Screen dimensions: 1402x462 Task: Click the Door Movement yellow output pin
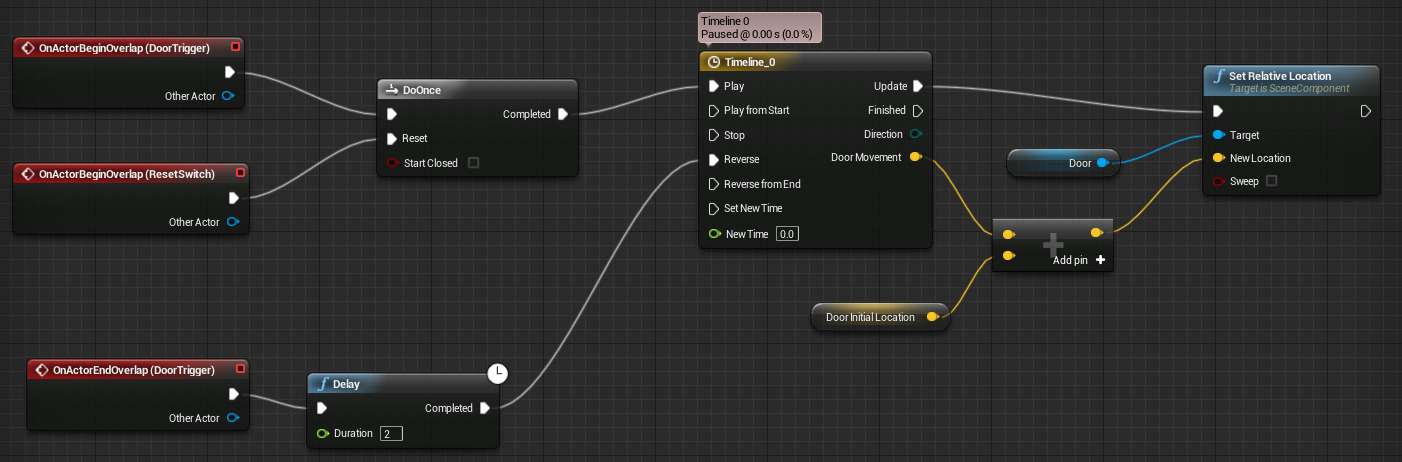coord(916,157)
